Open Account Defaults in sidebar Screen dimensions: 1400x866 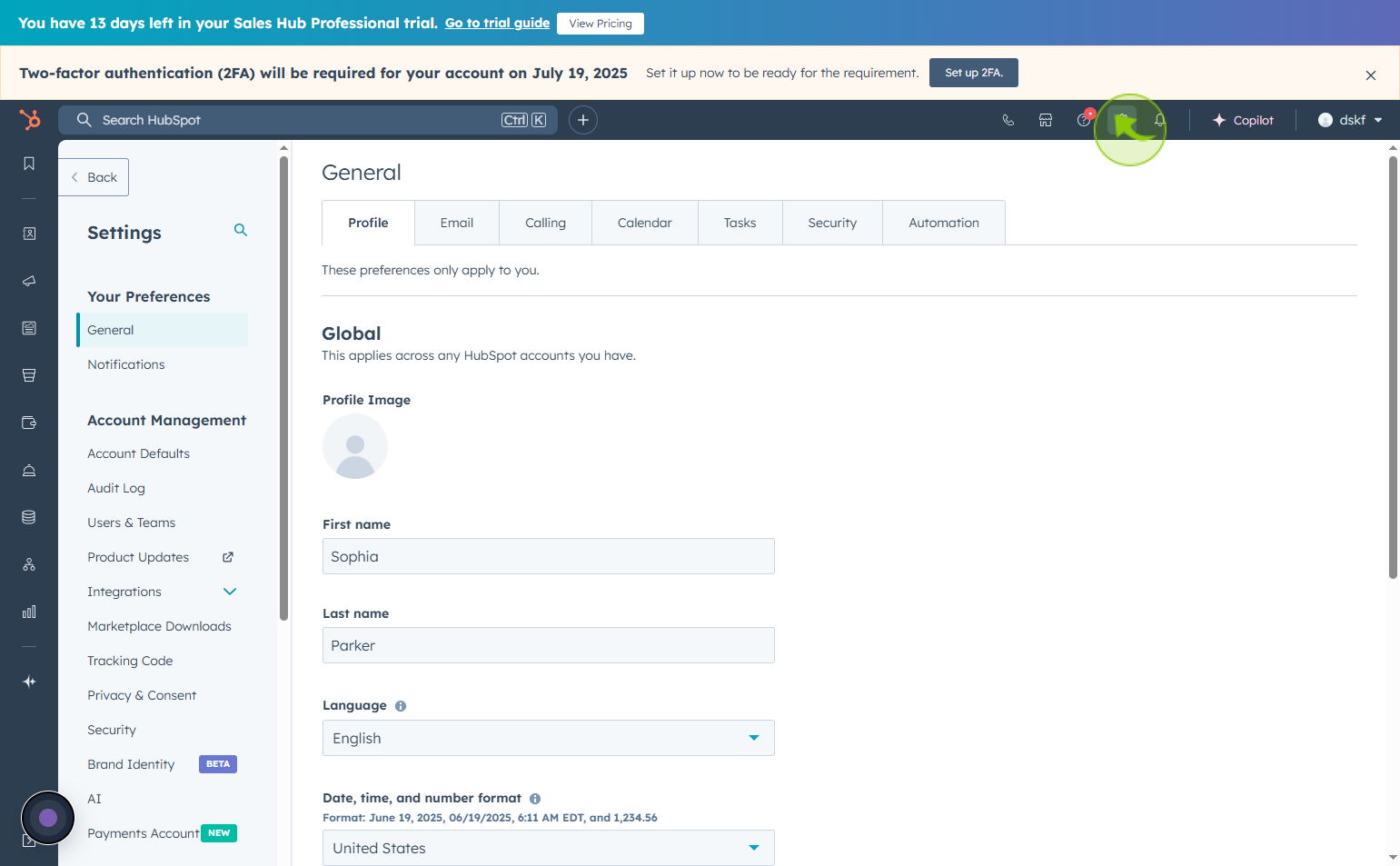[x=139, y=453]
